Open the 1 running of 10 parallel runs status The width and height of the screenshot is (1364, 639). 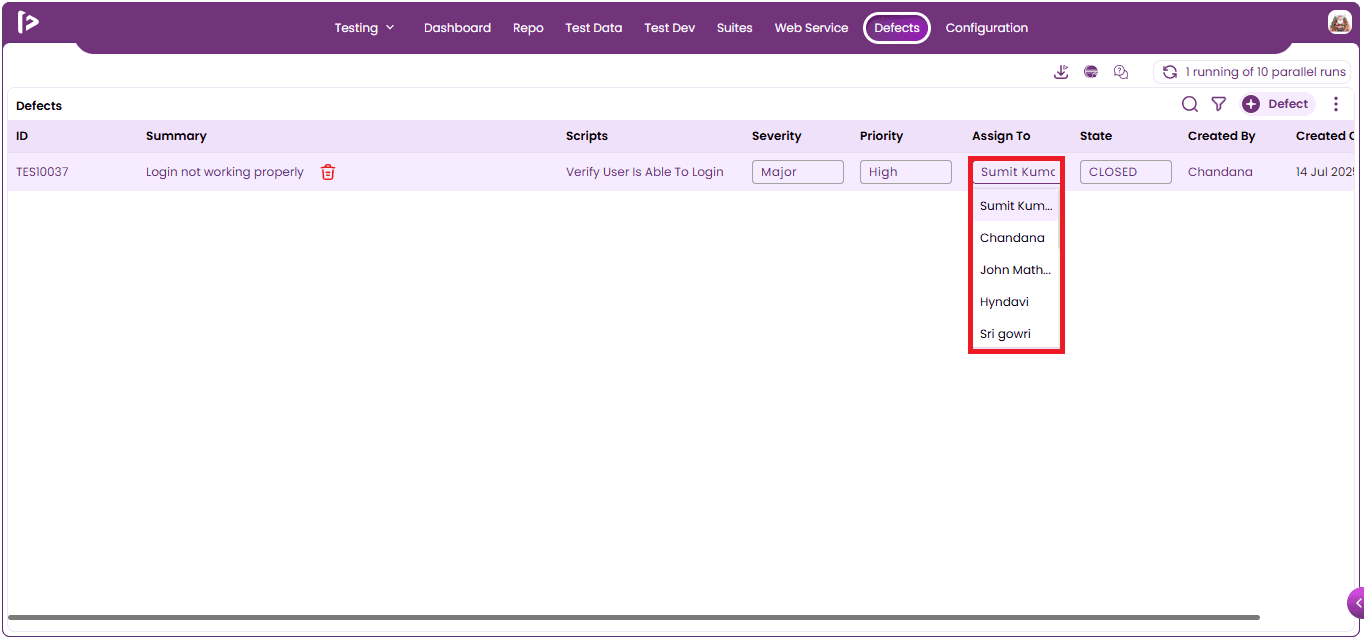point(1252,72)
